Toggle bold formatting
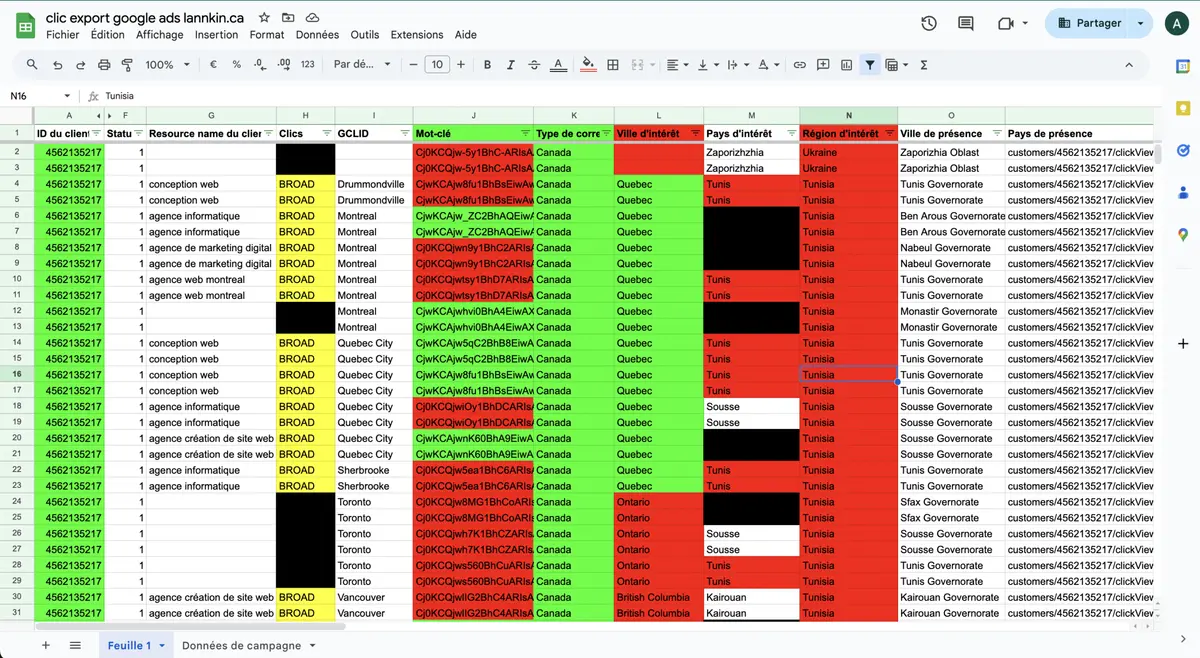This screenshot has width=1200, height=658. (x=488, y=65)
